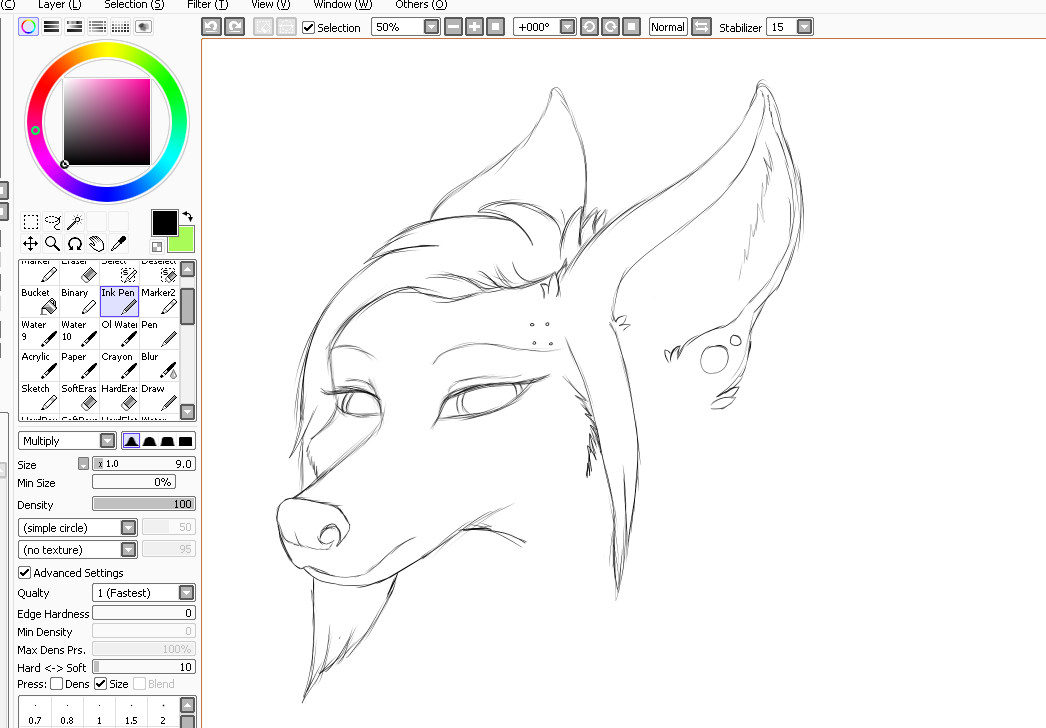The width and height of the screenshot is (1046, 728).
Task: Choose the Acrylic brush
Action: [x=39, y=366]
